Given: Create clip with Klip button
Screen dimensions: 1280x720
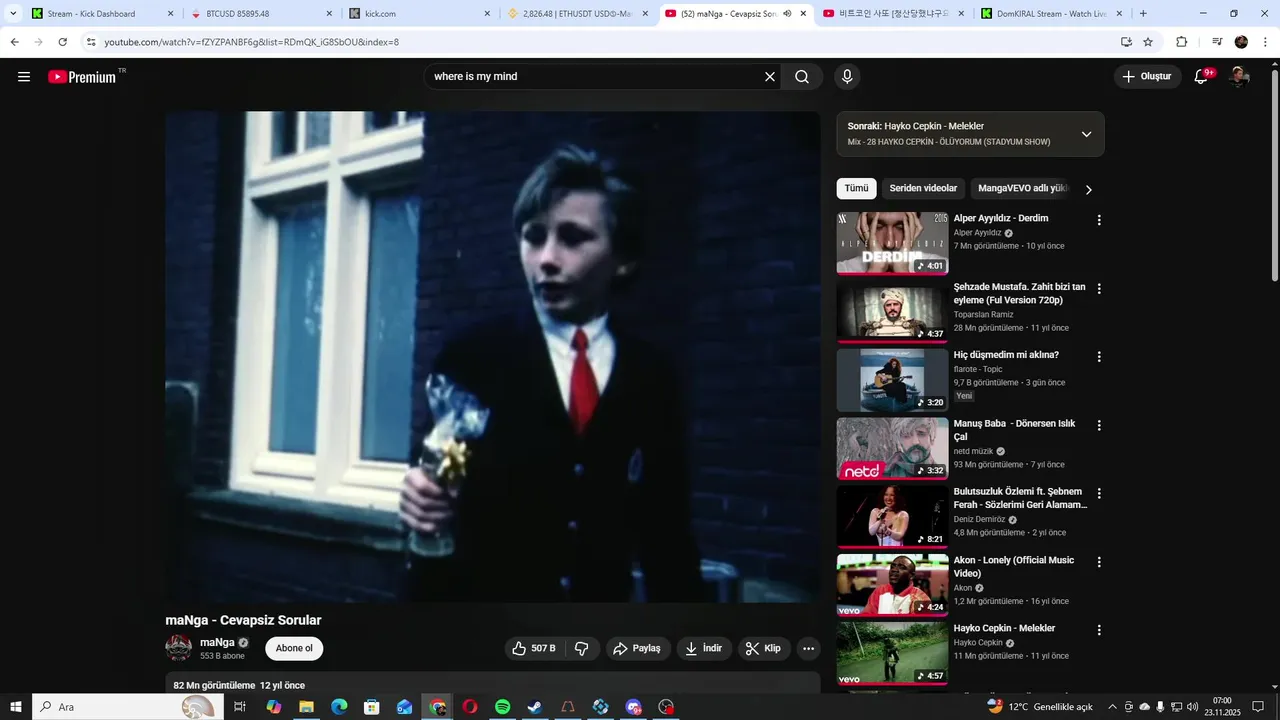Looking at the screenshot, I should (x=764, y=648).
